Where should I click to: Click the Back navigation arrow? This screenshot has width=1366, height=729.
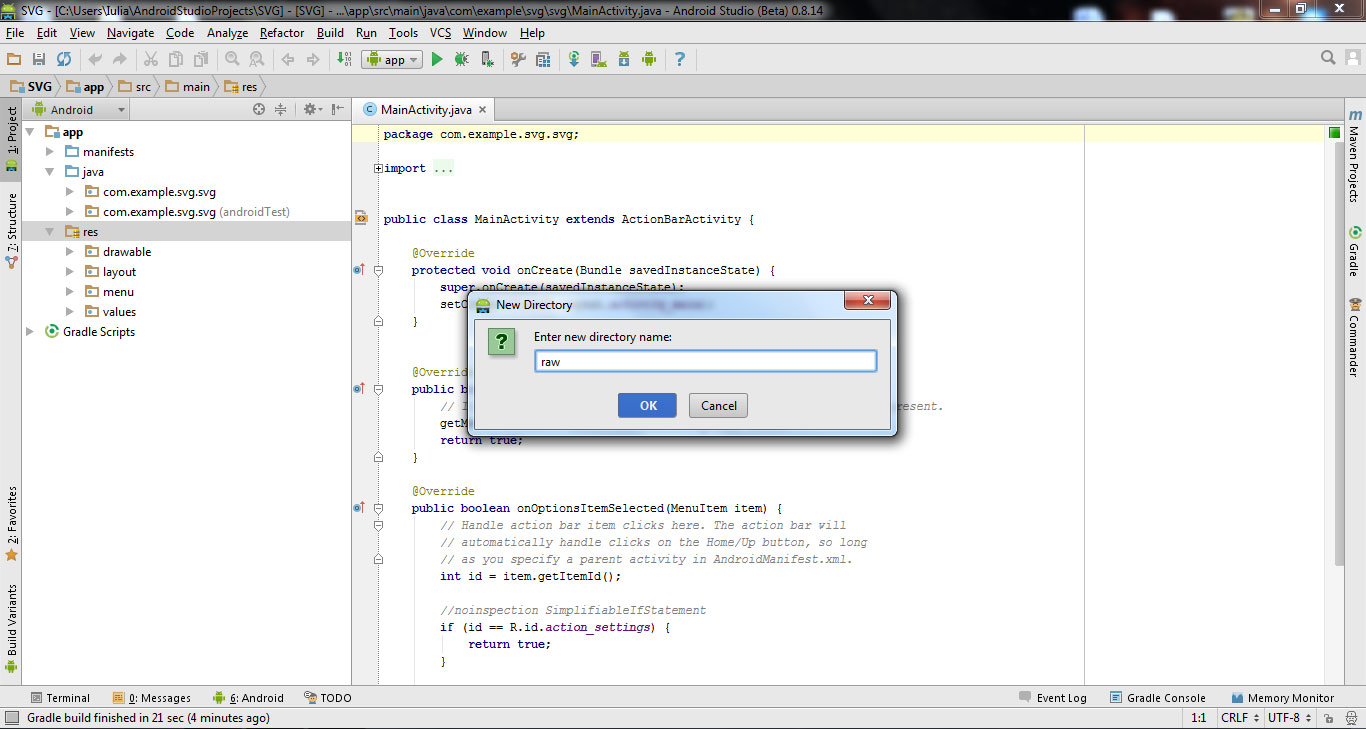pos(288,60)
